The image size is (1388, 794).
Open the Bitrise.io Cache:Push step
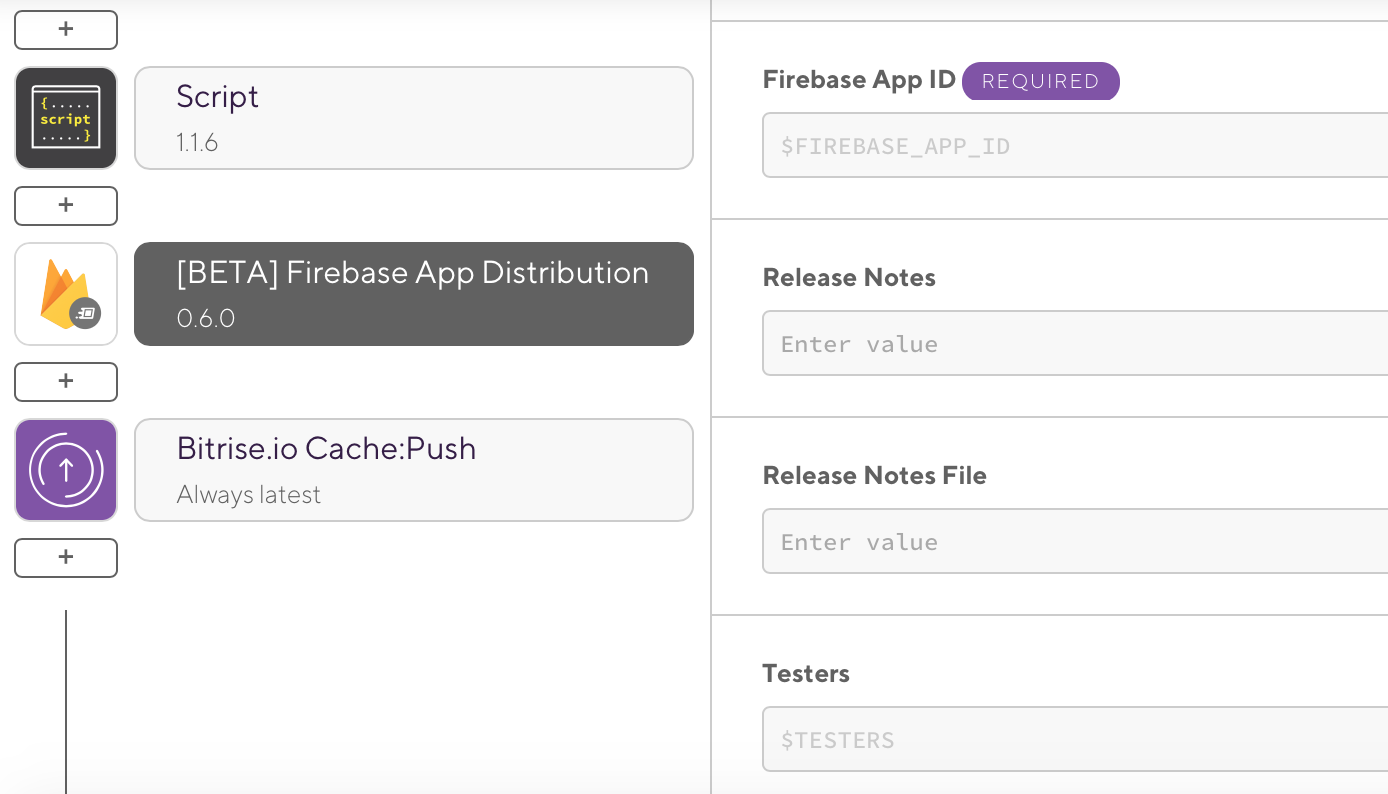click(414, 470)
